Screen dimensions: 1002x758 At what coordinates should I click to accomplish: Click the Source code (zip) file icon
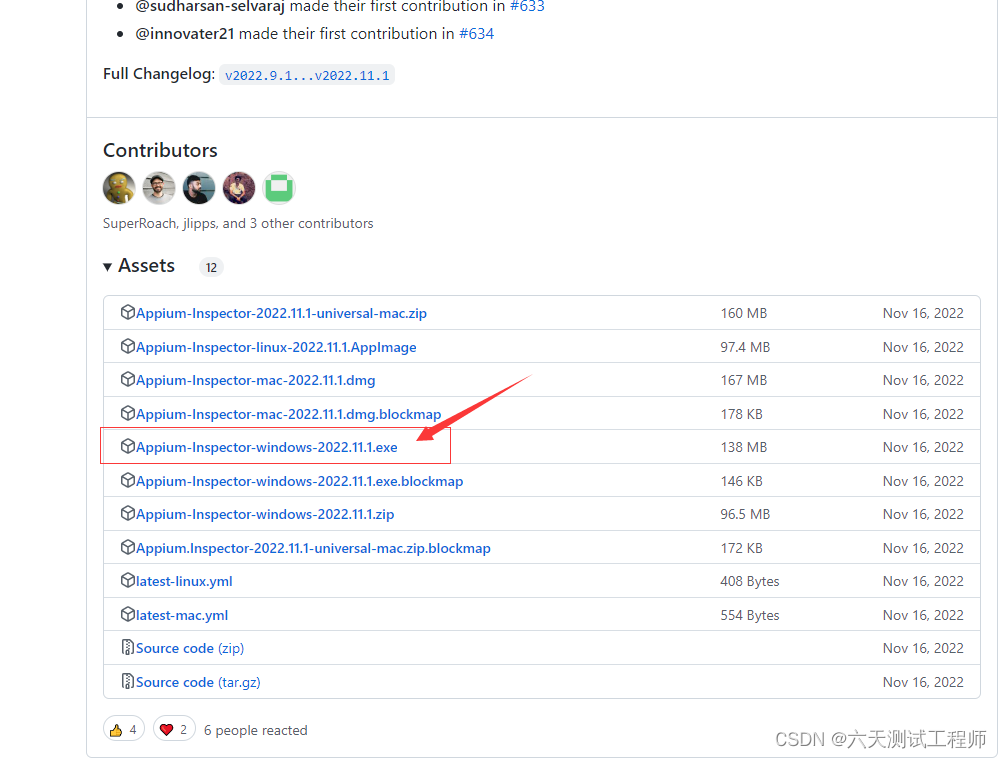click(128, 648)
